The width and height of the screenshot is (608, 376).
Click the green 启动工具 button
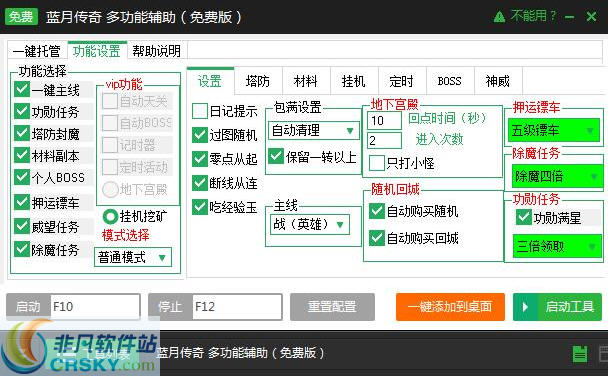tap(557, 307)
